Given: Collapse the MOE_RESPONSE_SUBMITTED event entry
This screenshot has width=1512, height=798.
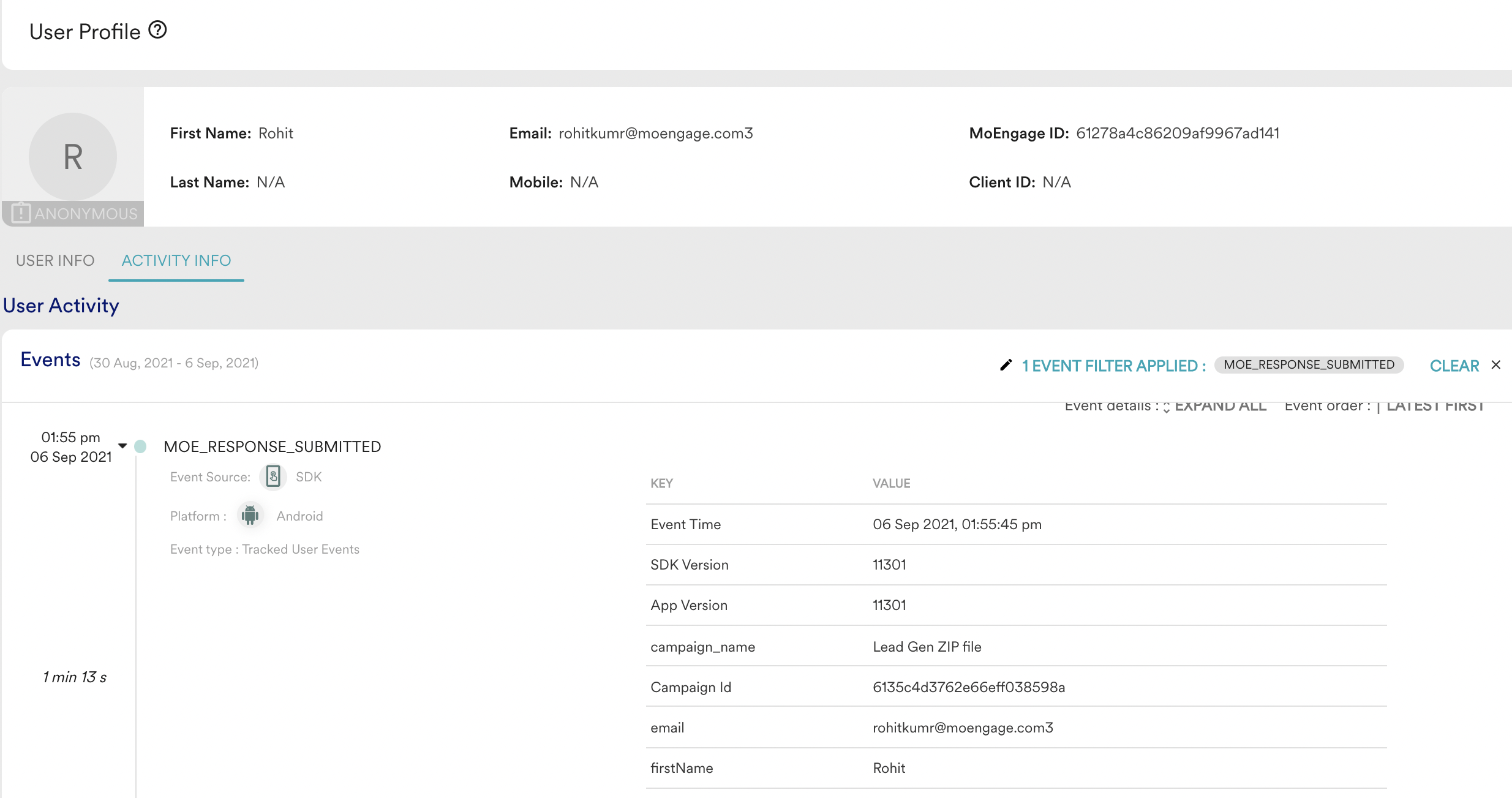Looking at the screenshot, I should (122, 446).
